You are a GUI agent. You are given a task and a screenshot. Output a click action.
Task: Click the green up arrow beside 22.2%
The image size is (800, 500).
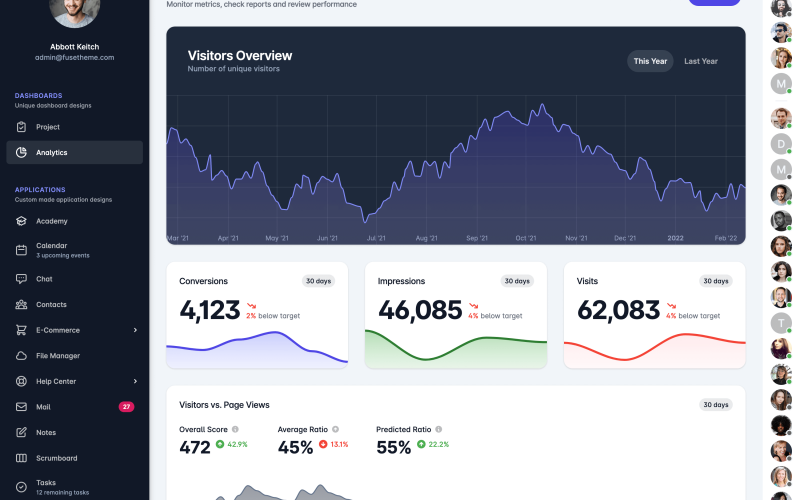[421, 444]
